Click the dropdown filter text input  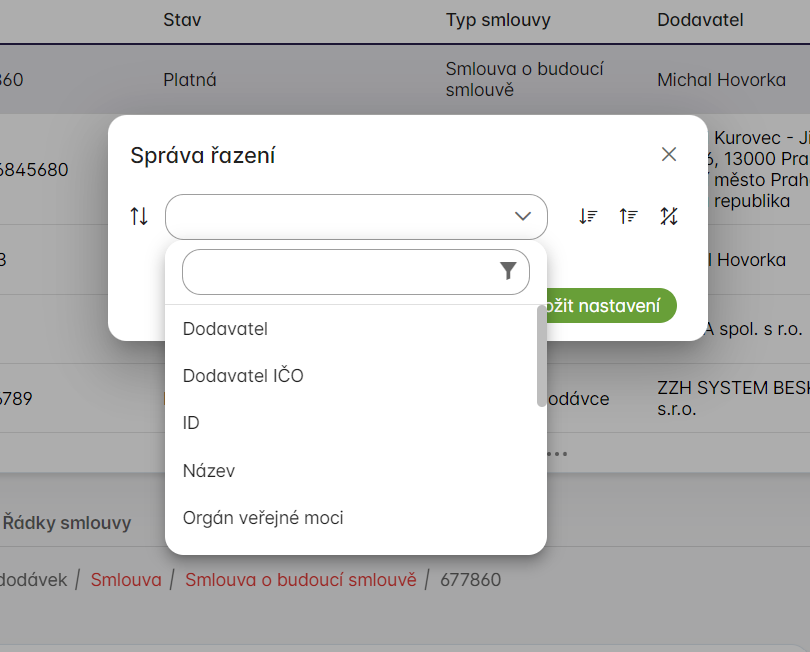(x=338, y=271)
